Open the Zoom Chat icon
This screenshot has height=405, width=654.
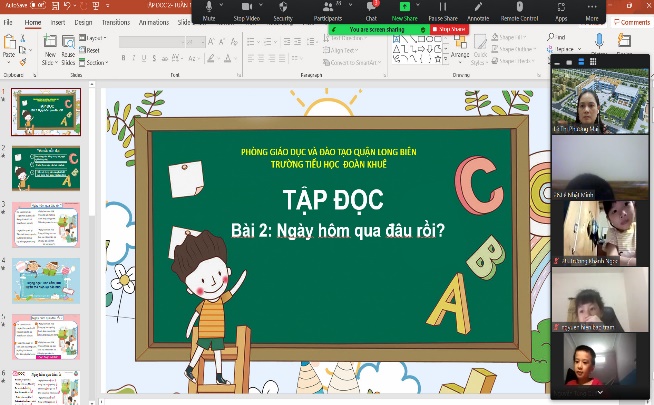point(371,8)
